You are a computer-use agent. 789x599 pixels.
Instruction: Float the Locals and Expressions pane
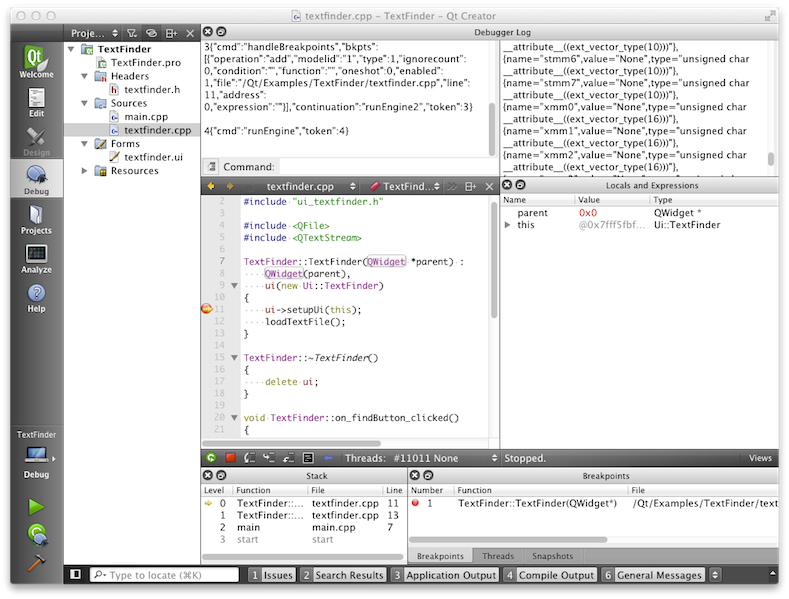(x=520, y=185)
